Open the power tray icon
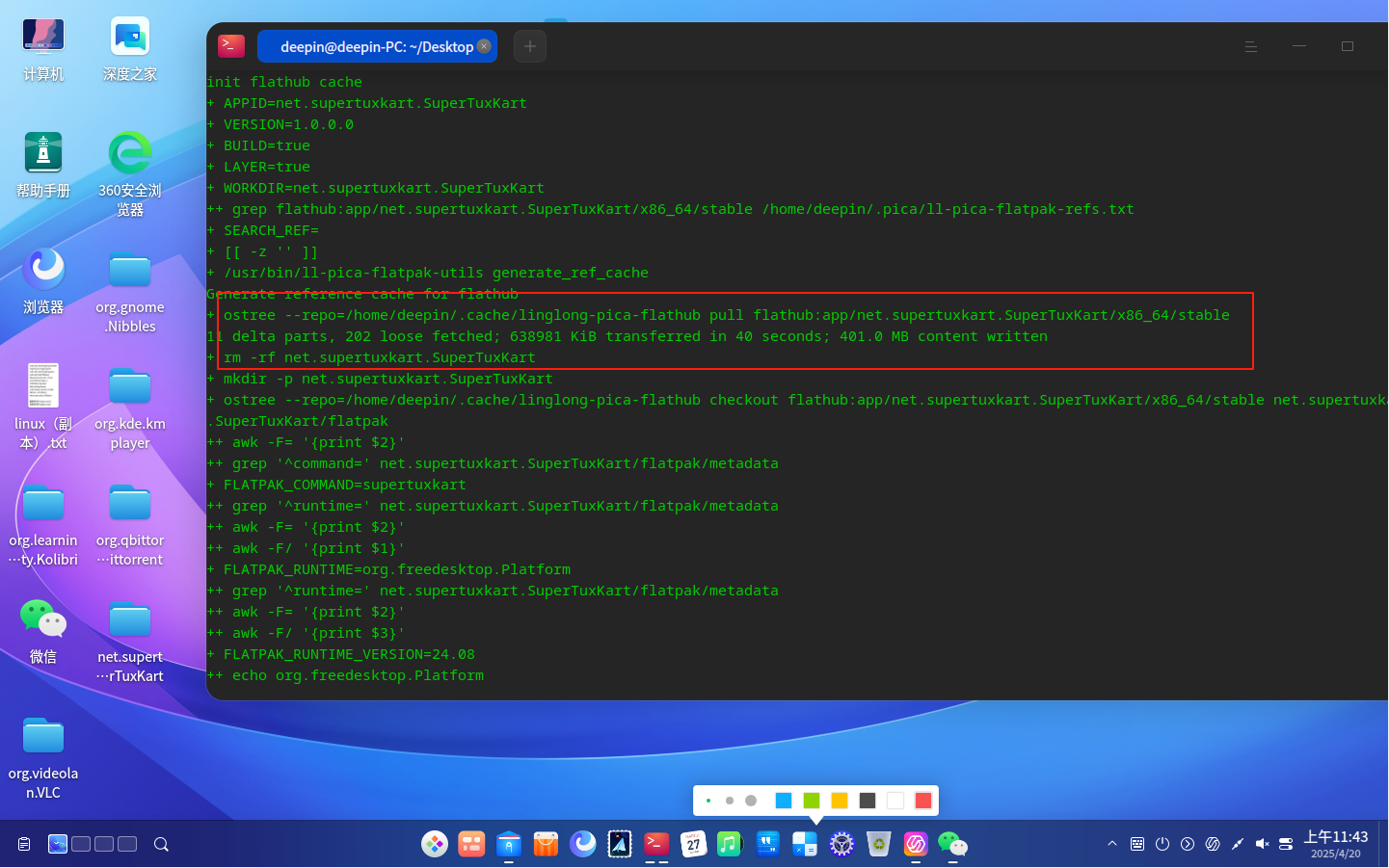Screen dimensions: 1389x868 click(1162, 844)
